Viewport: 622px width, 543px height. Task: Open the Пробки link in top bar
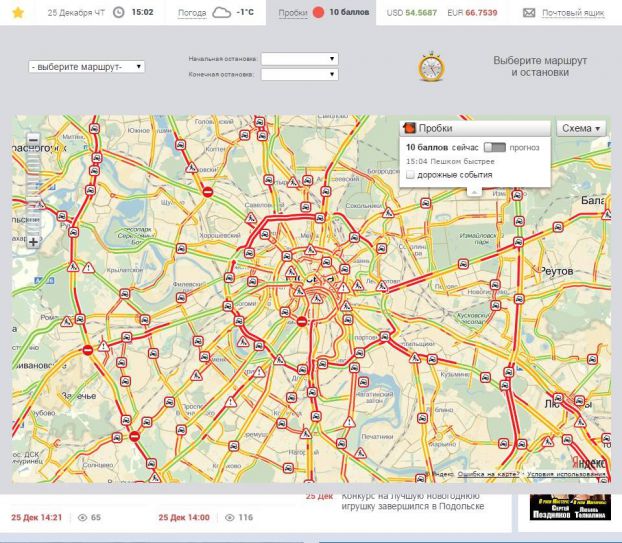(x=293, y=13)
